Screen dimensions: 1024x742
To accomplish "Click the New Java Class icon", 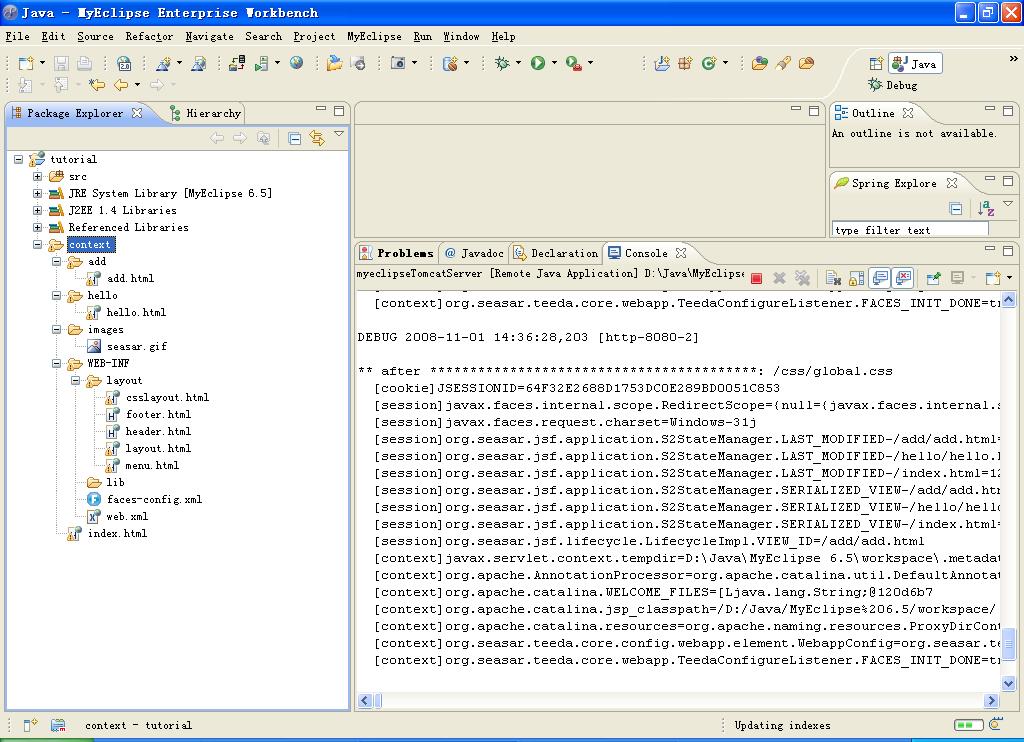I will [709, 63].
